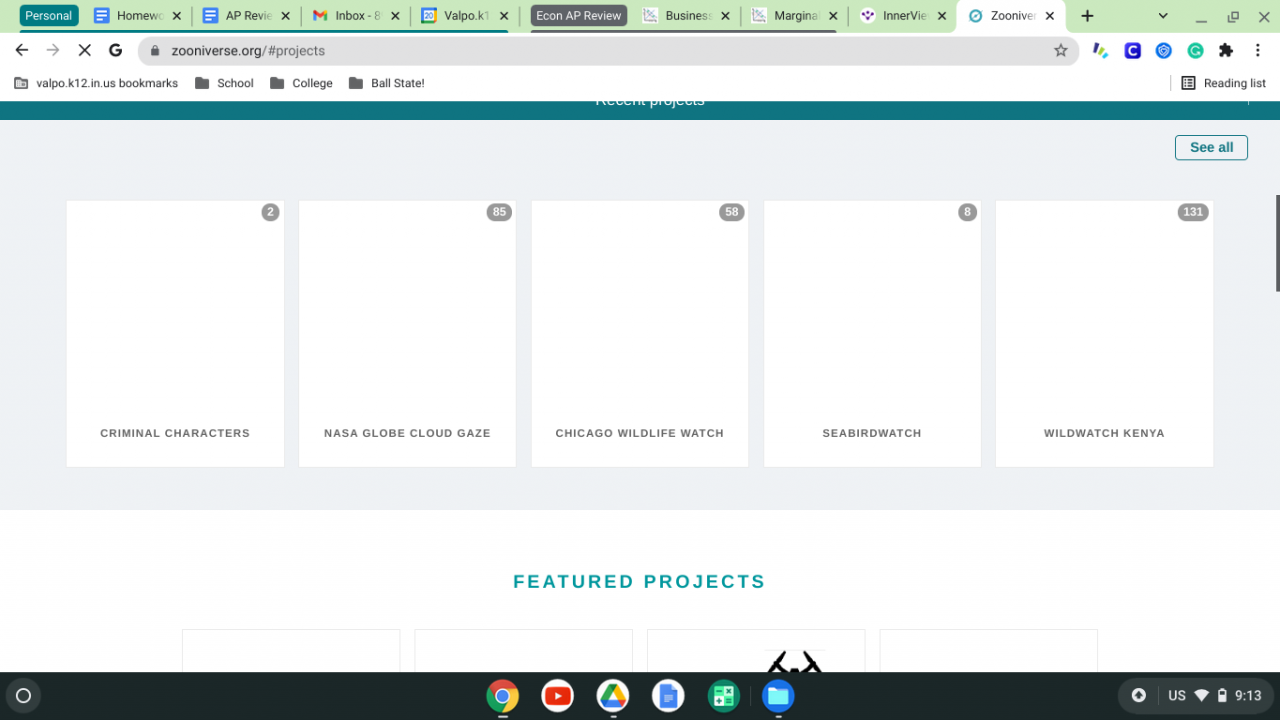The image size is (1280, 720).
Task: Switch to the Valpo.k12 calendar tab
Action: tap(465, 16)
